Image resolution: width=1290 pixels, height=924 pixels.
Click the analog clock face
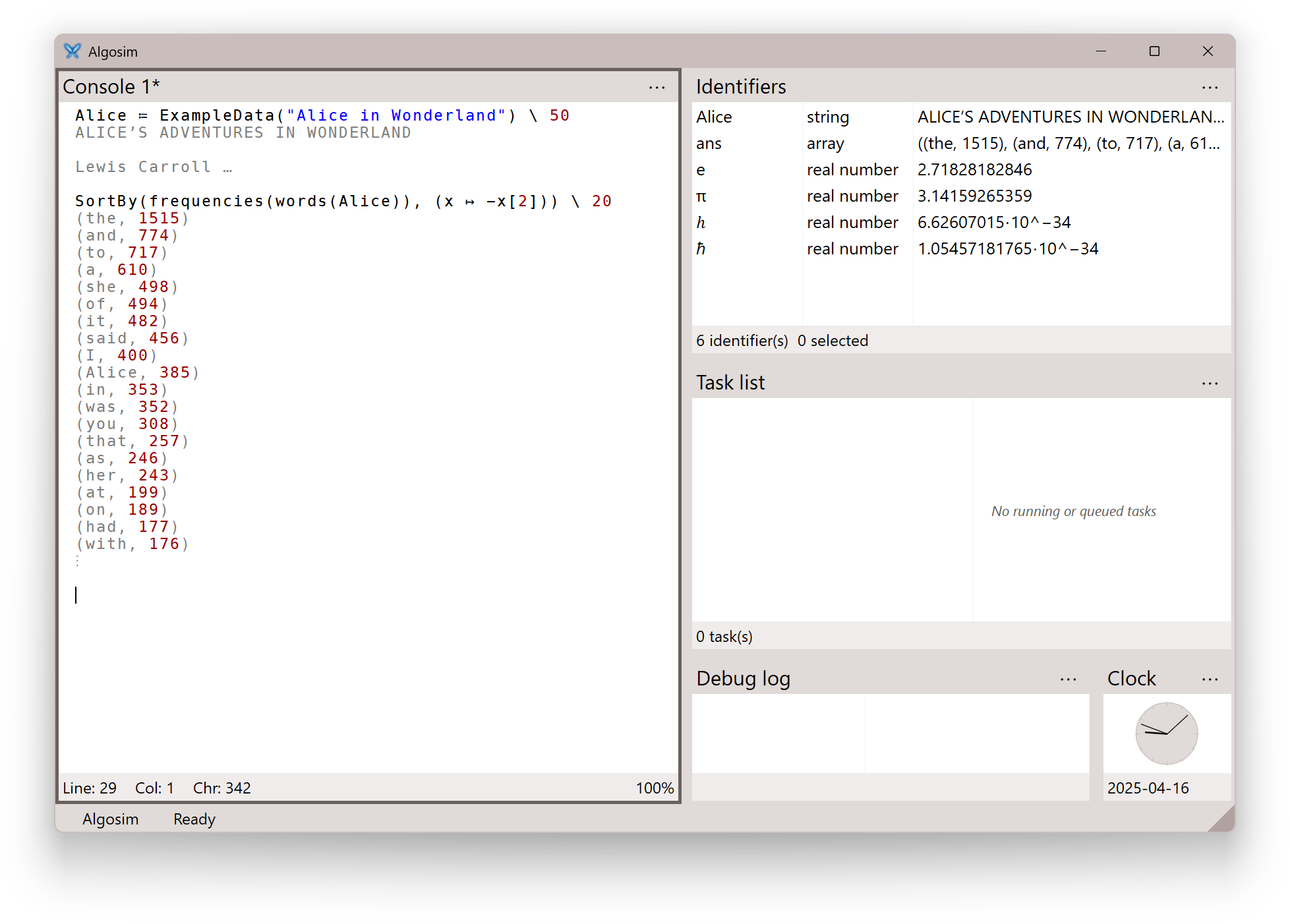[1166, 734]
